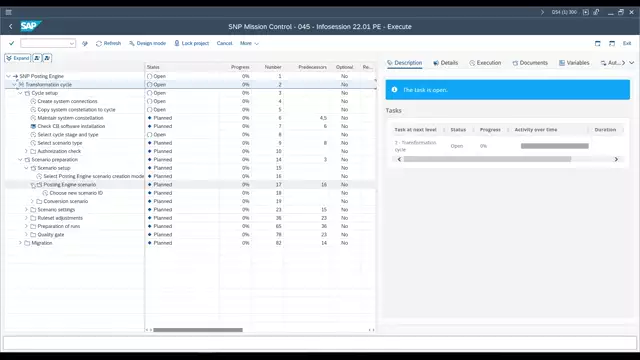Viewport: 640px width, 360px height.
Task: Click the SAP logo
Action: [31, 27]
